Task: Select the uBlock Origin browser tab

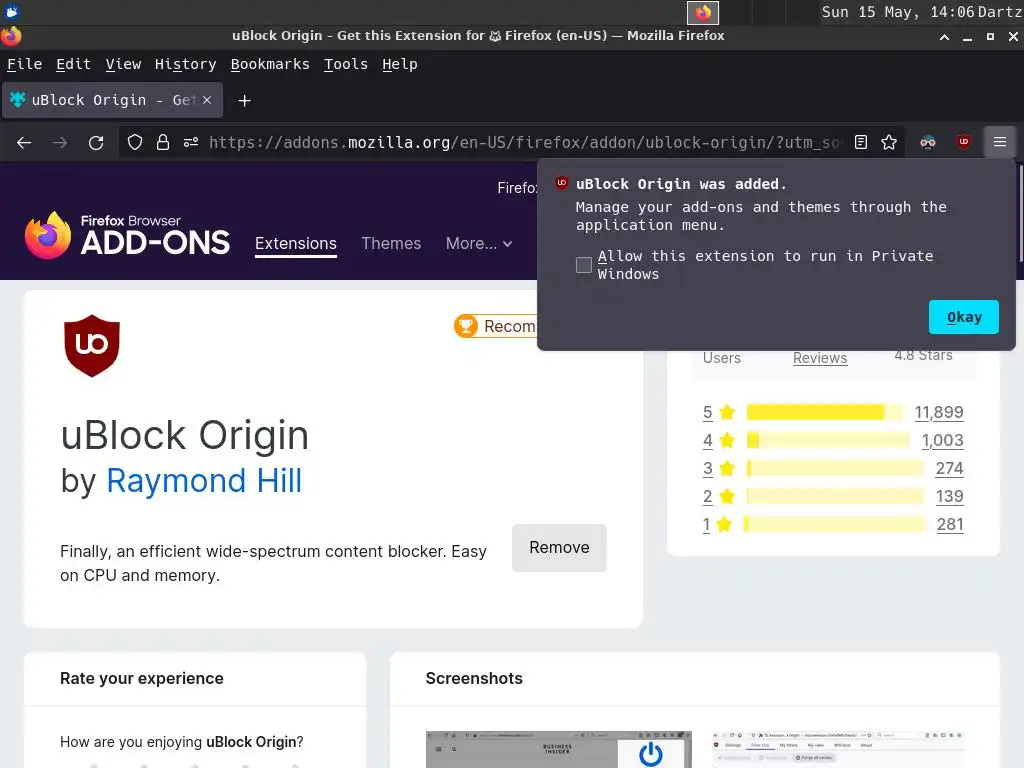Action: tap(112, 100)
